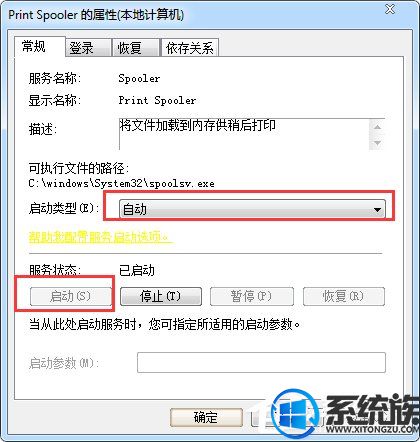Expand the 启动类型 dropdown set to 自动

252,210
